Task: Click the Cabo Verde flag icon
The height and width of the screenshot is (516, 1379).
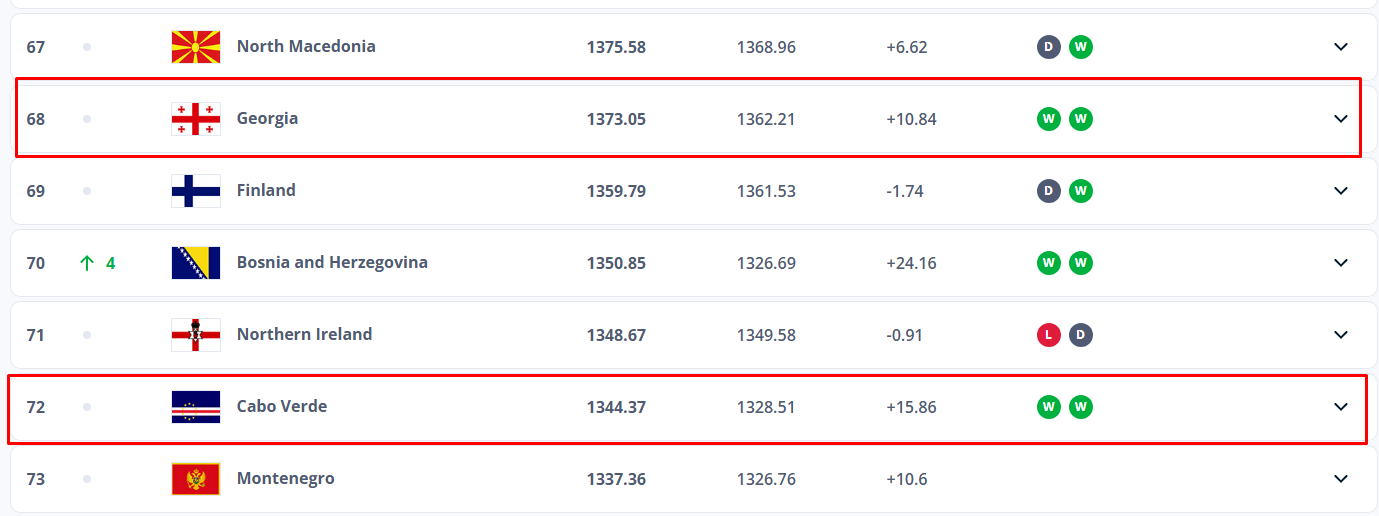Action: pos(196,407)
